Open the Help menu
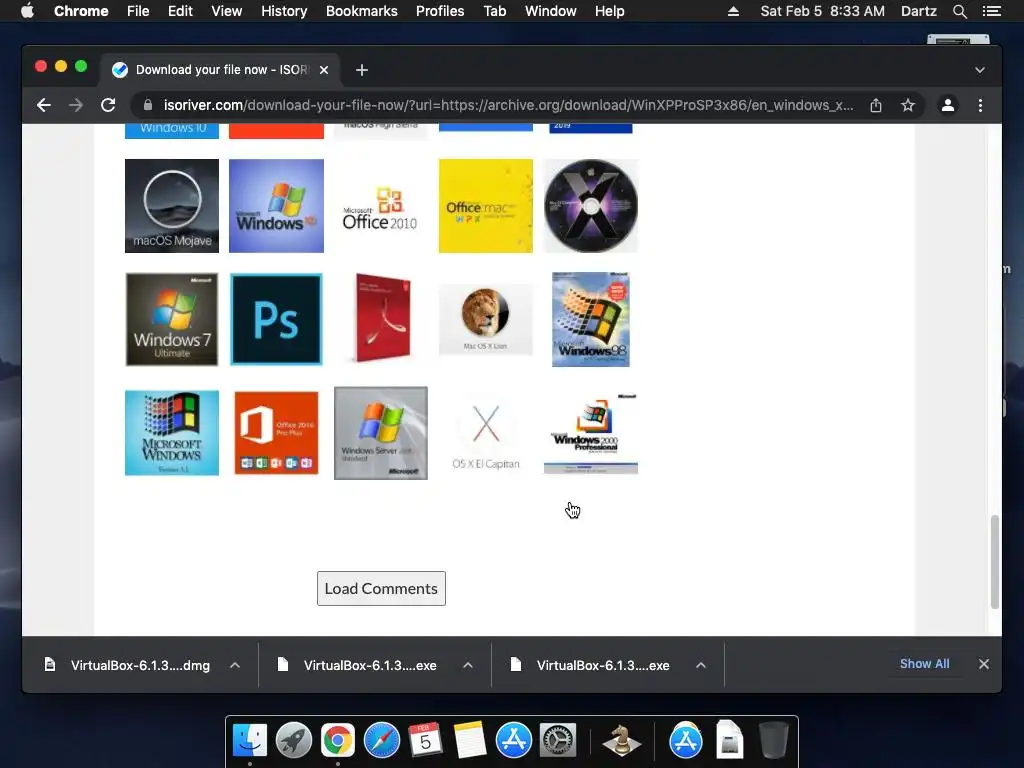The image size is (1024, 768). coord(609,10)
